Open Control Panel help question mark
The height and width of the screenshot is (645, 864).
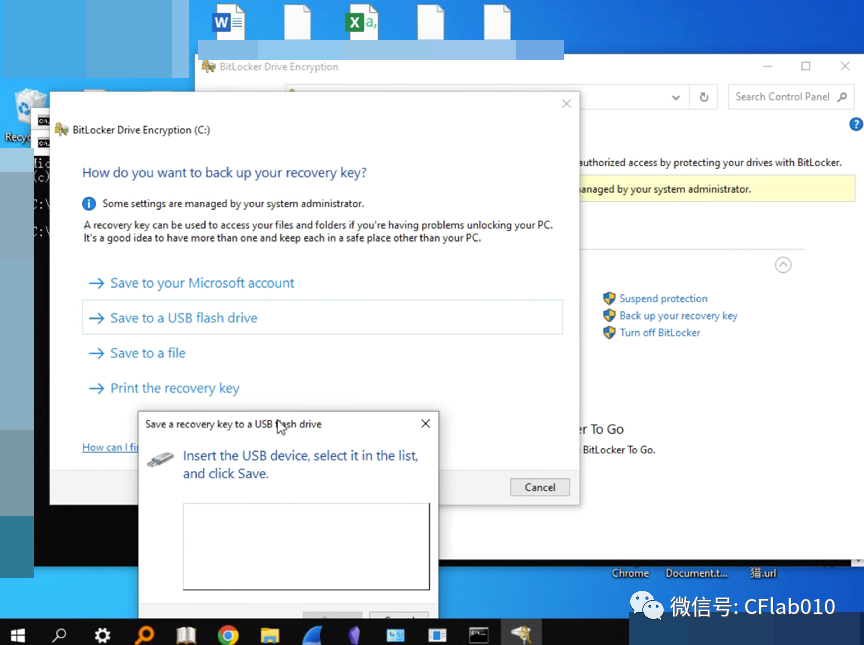(x=856, y=124)
